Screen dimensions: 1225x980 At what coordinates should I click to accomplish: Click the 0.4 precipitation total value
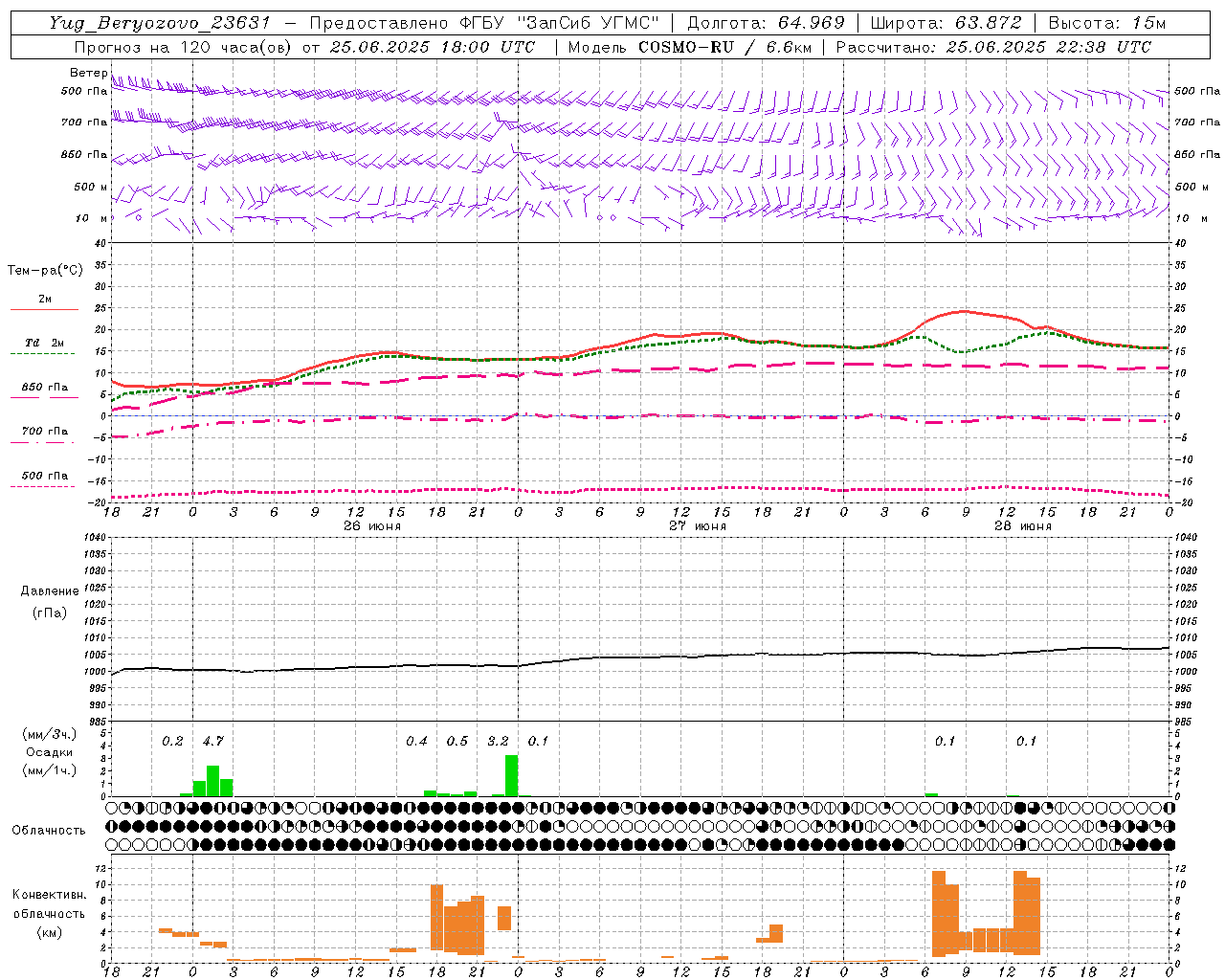point(416,741)
